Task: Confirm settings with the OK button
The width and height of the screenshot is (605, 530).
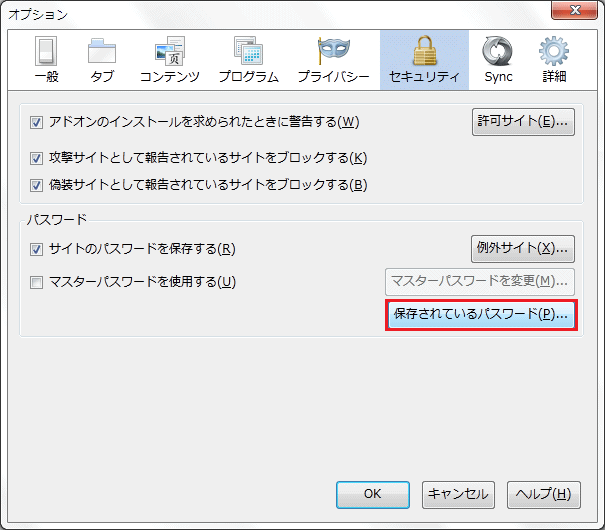Action: click(x=372, y=494)
